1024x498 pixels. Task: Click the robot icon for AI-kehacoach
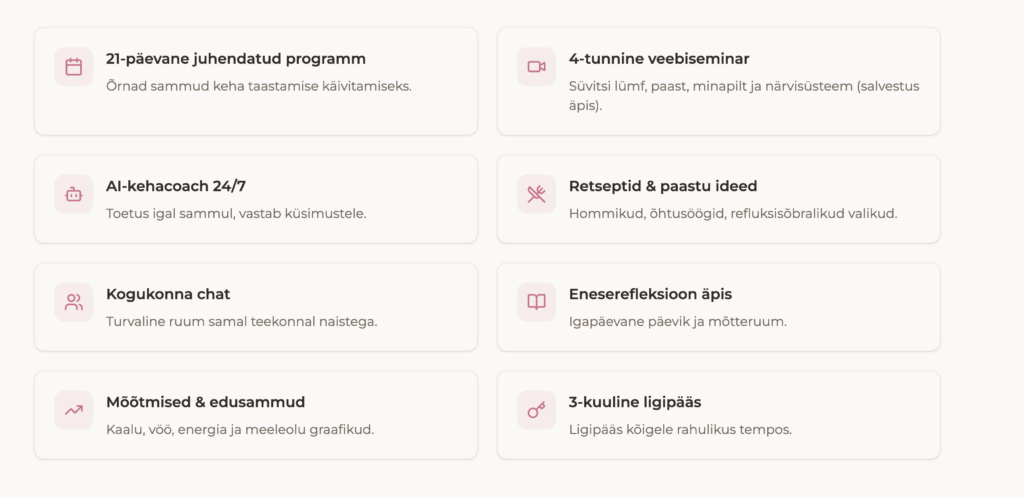click(74, 194)
